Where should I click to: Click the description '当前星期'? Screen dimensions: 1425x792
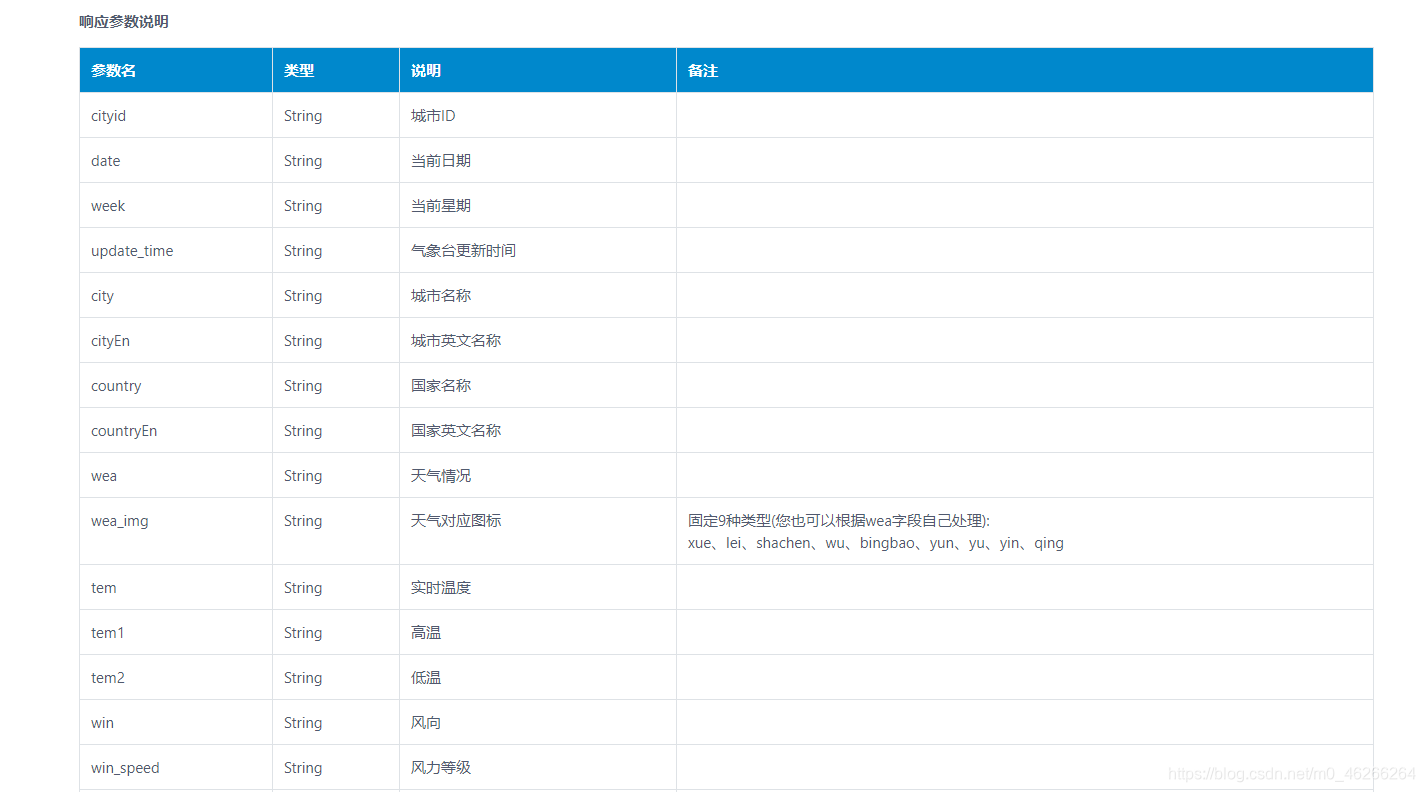click(441, 206)
